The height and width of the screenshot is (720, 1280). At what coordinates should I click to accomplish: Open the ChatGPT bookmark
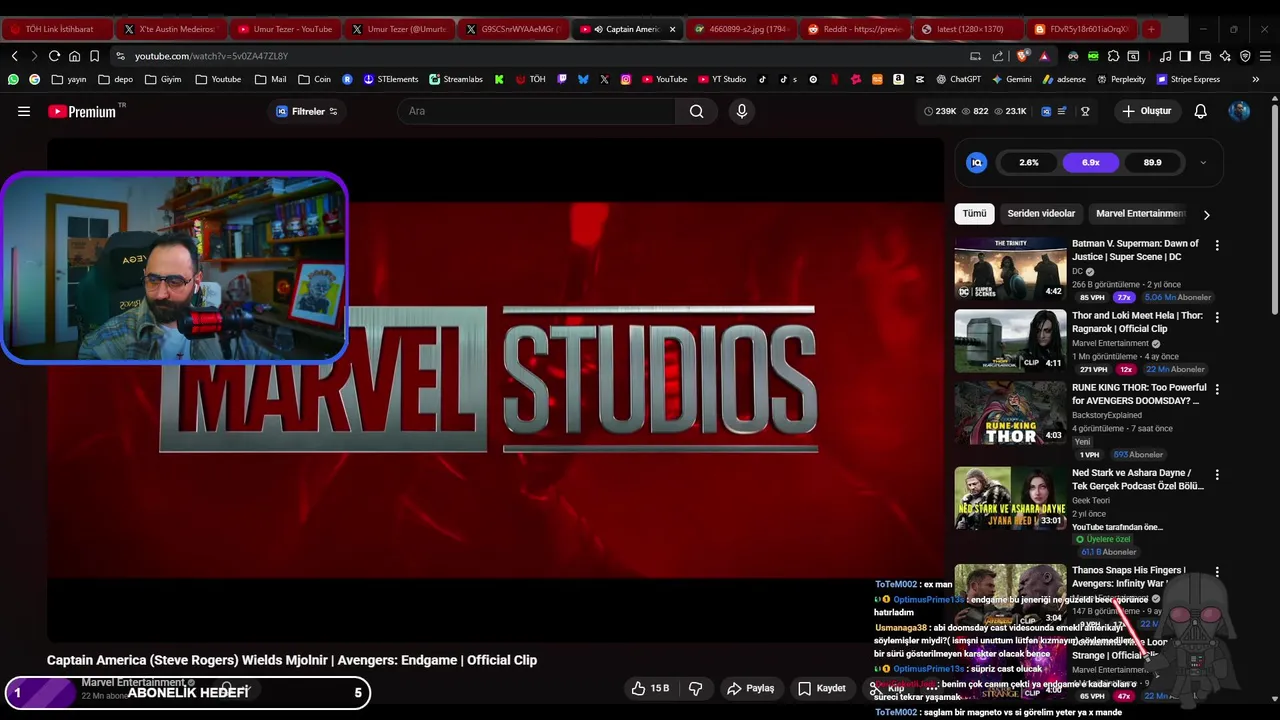[x=958, y=79]
